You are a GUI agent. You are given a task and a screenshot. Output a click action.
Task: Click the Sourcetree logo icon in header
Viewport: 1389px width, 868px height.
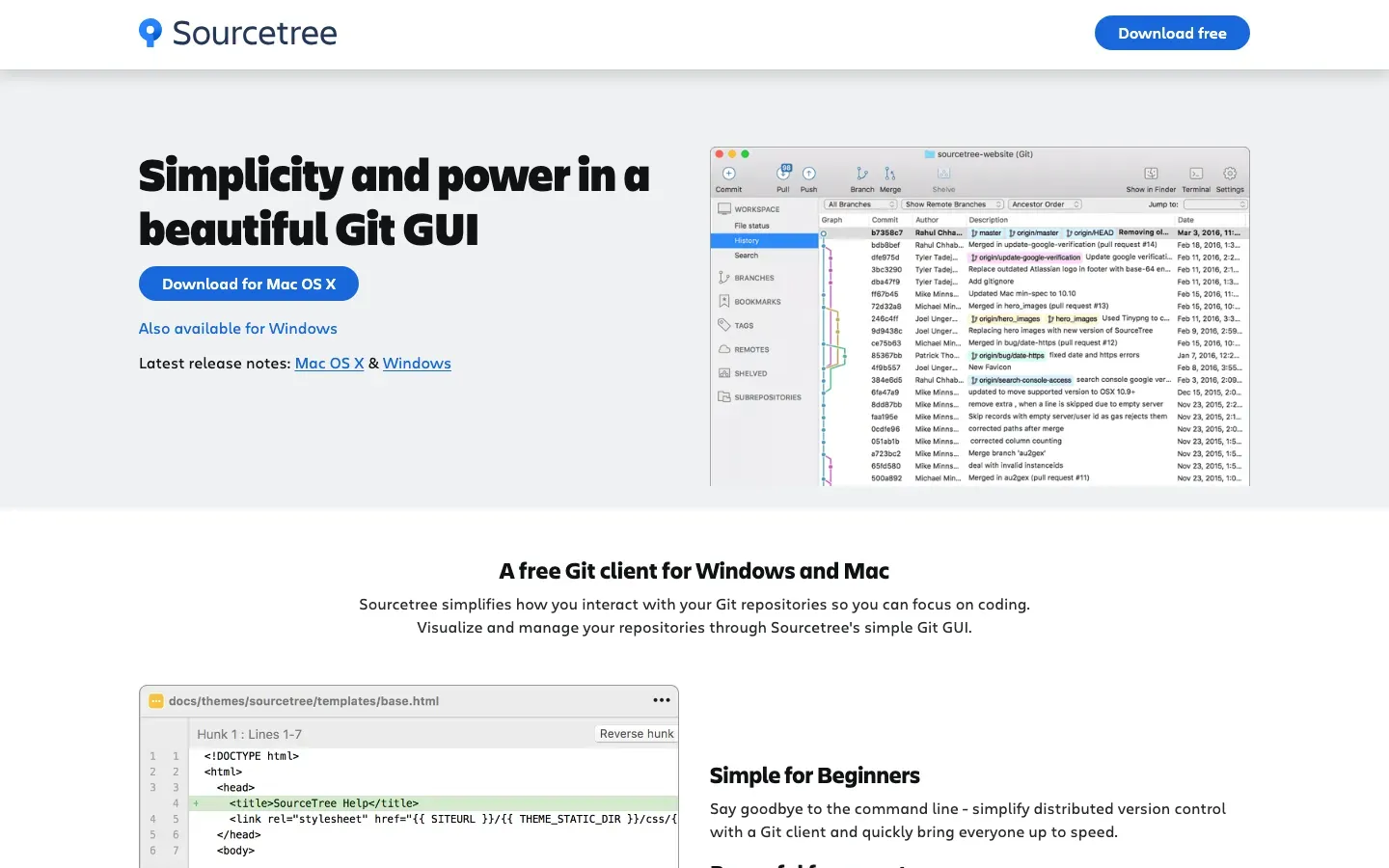[x=150, y=33]
